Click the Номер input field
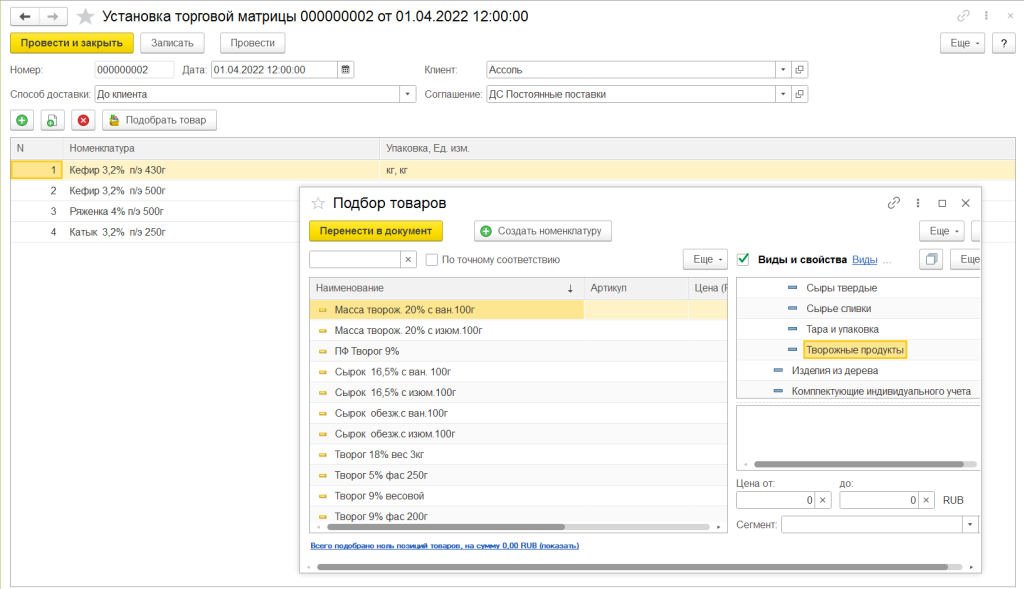1024x589 pixels. [x=134, y=69]
